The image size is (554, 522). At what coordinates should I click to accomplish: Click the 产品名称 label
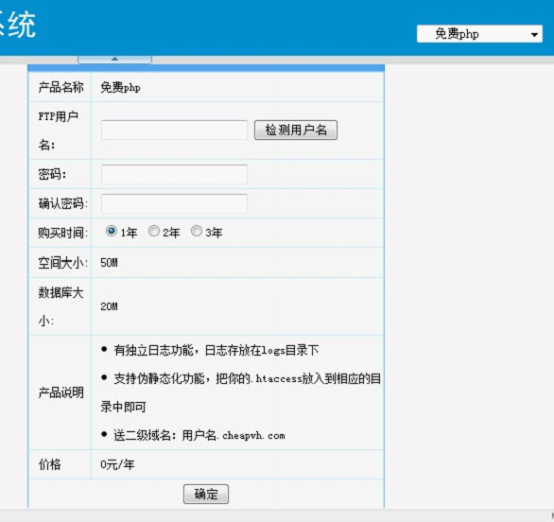click(x=61, y=87)
